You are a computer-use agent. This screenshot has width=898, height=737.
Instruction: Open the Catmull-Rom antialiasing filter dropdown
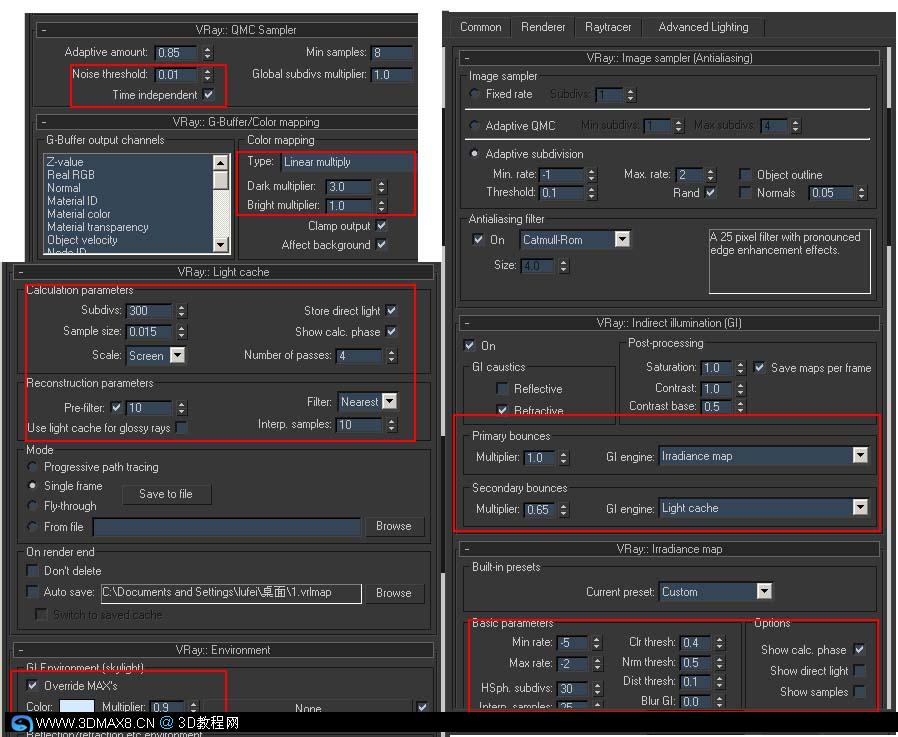tap(622, 239)
